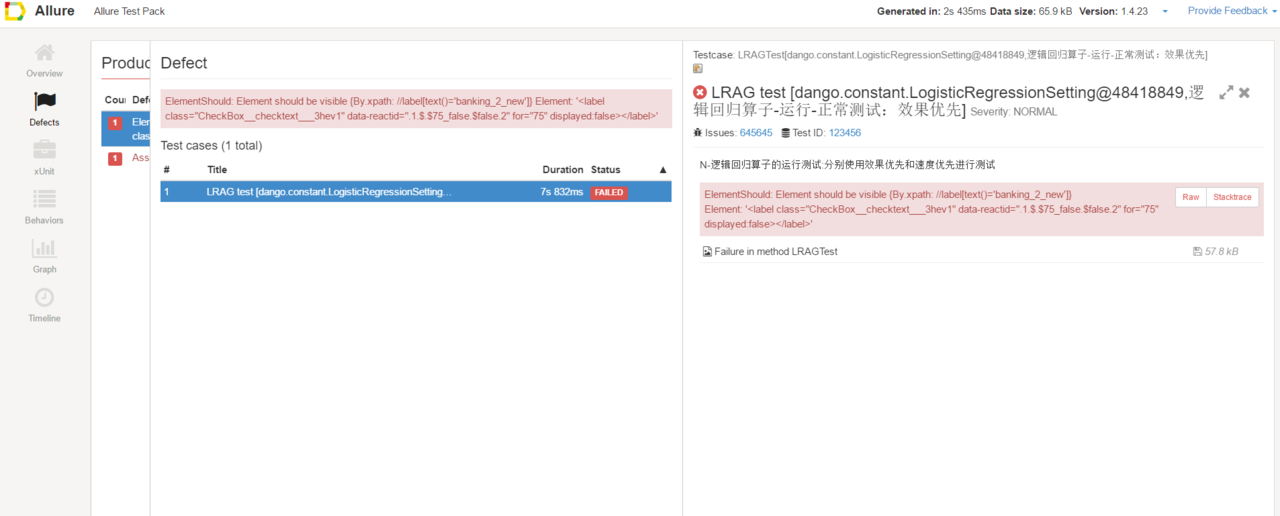Click the bug icon next to Issues
The image size is (1280, 516).
(x=697, y=133)
